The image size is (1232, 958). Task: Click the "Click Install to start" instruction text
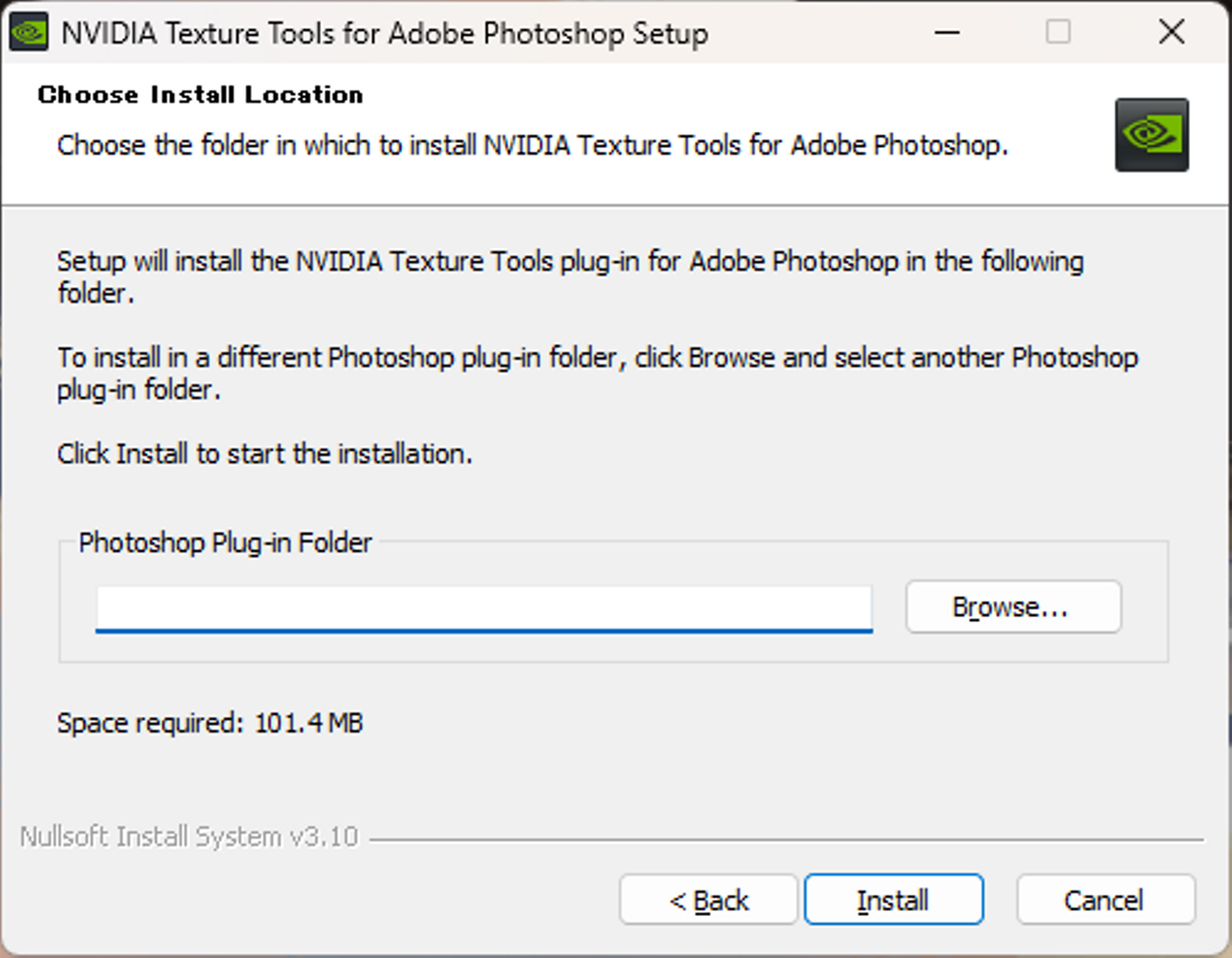(x=264, y=453)
